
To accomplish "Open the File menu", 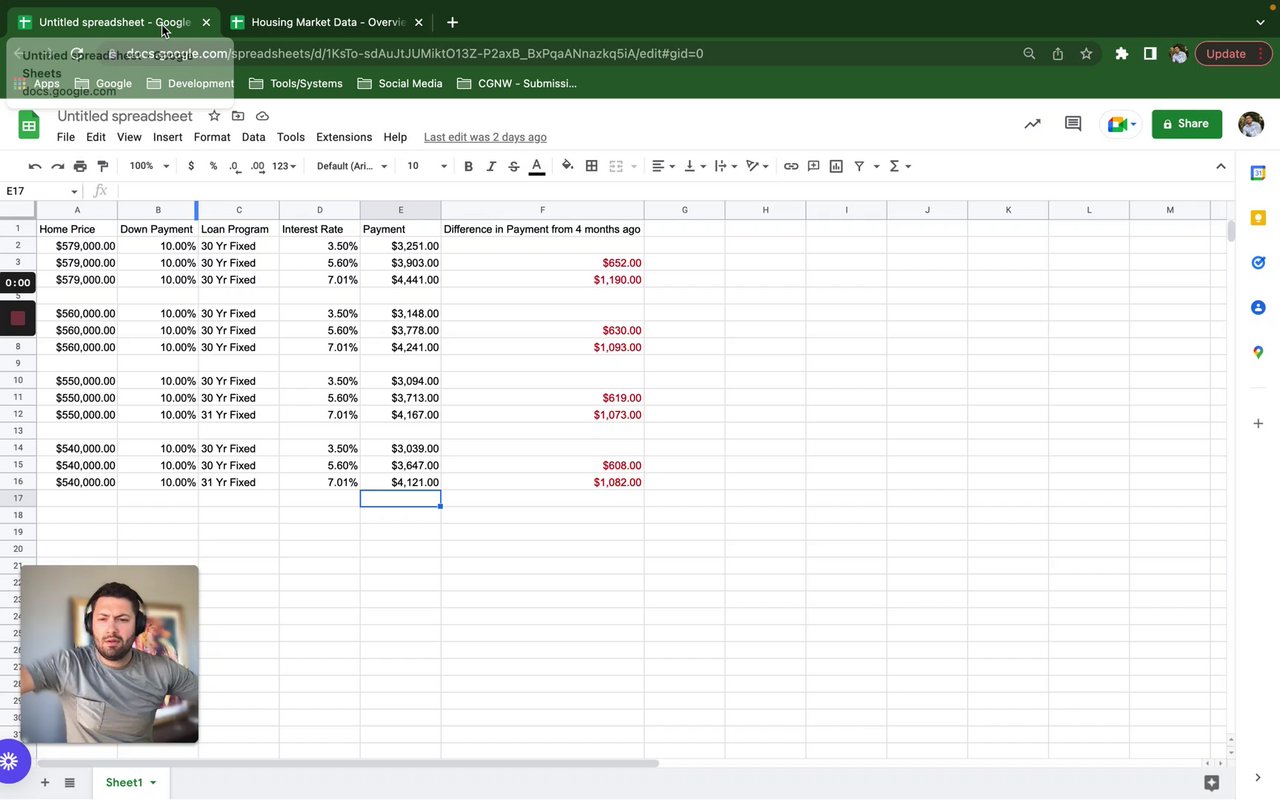I will [x=66, y=137].
